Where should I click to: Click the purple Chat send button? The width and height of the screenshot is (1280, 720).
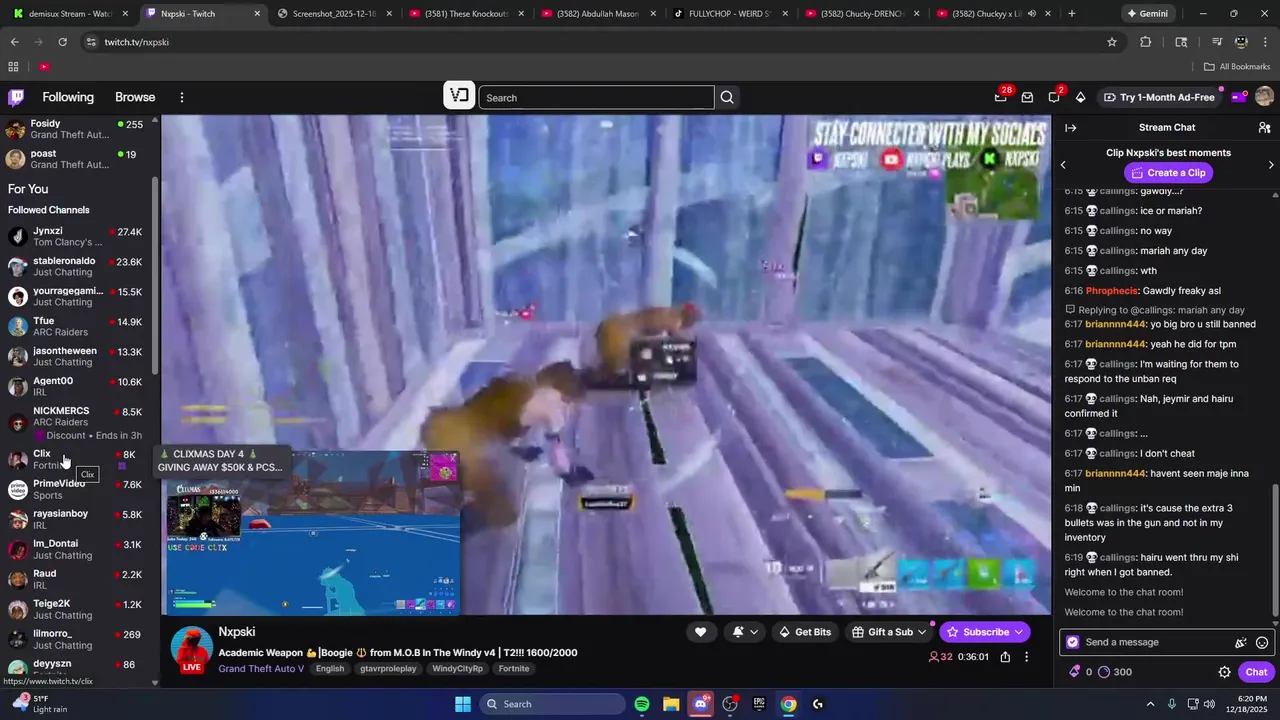[x=1256, y=672]
